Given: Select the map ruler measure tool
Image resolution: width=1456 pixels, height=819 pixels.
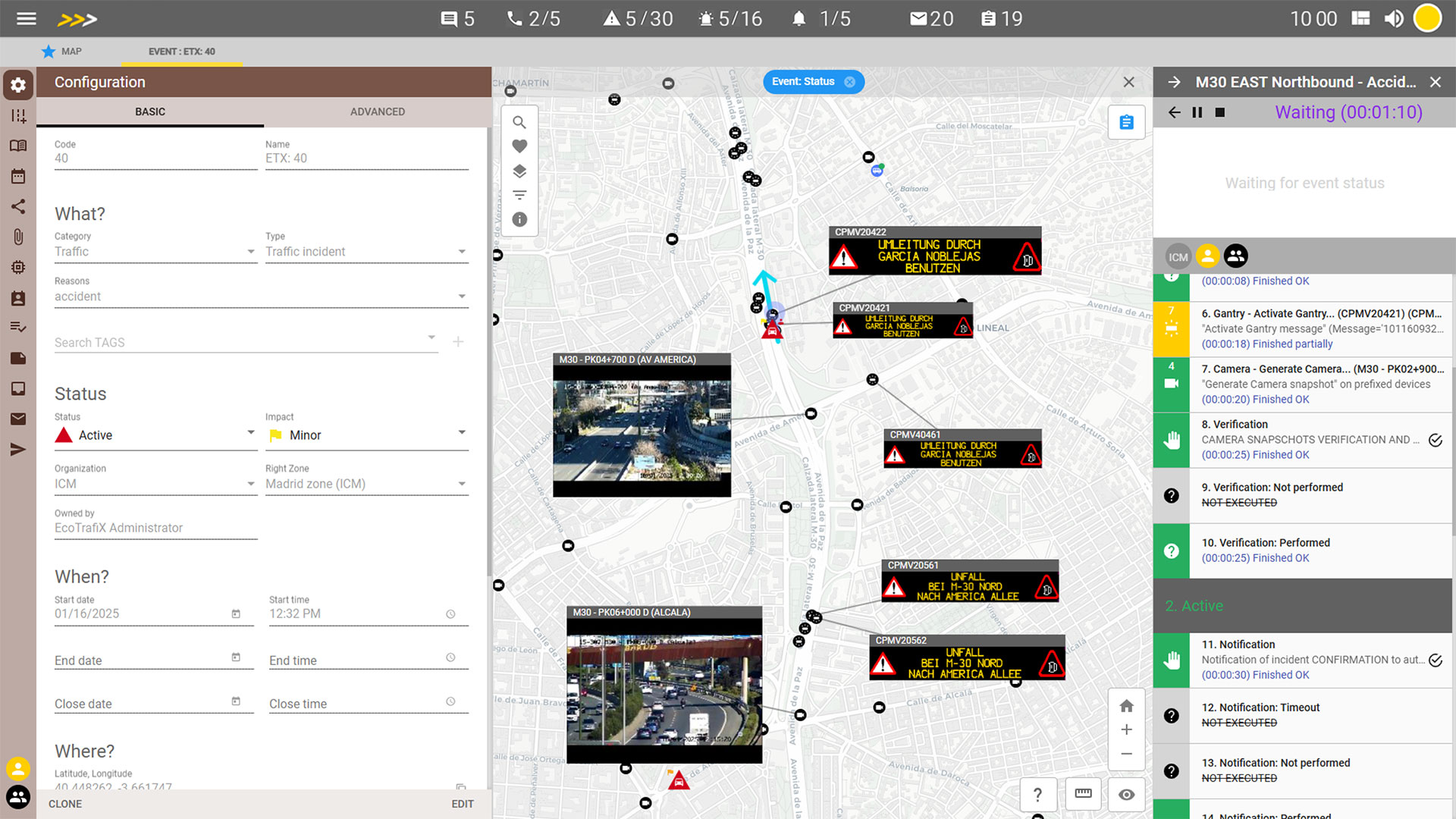Looking at the screenshot, I should pyautogui.click(x=1083, y=794).
